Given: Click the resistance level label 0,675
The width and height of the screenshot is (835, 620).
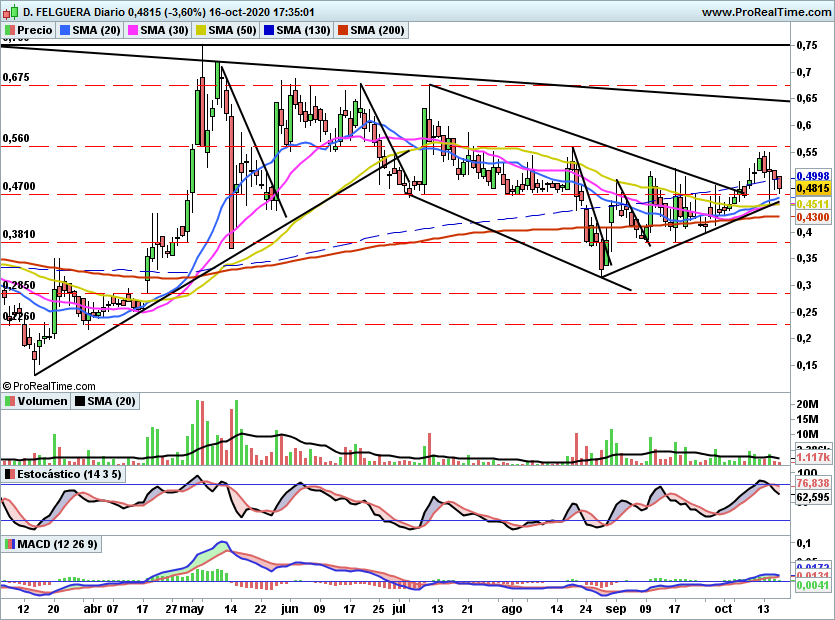Looking at the screenshot, I should pyautogui.click(x=16, y=77).
